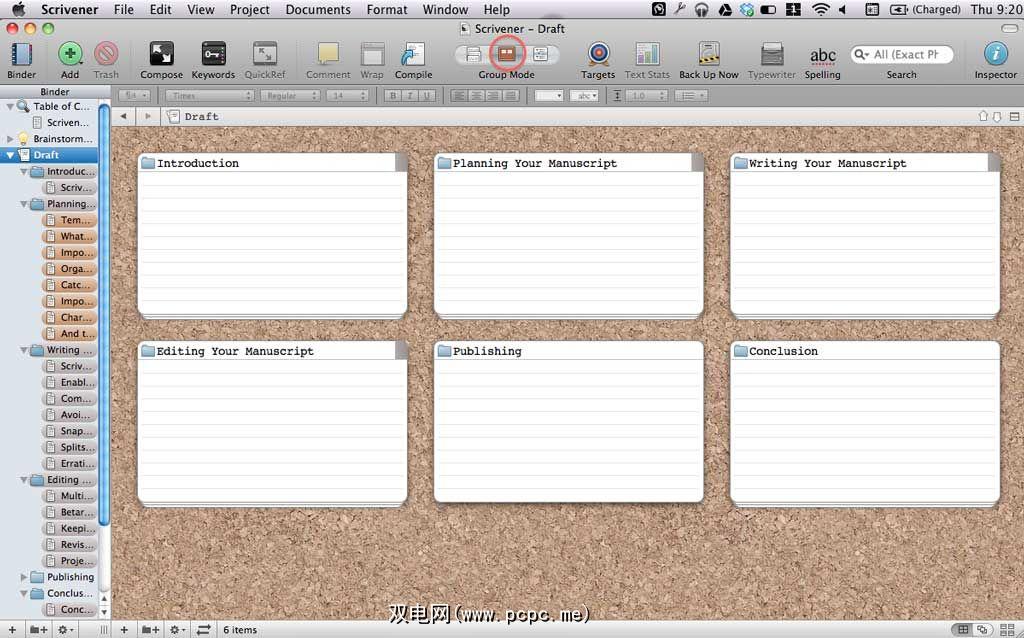Viewport: 1024px width, 638px height.
Task: Open the Keywords panel
Action: [x=213, y=55]
